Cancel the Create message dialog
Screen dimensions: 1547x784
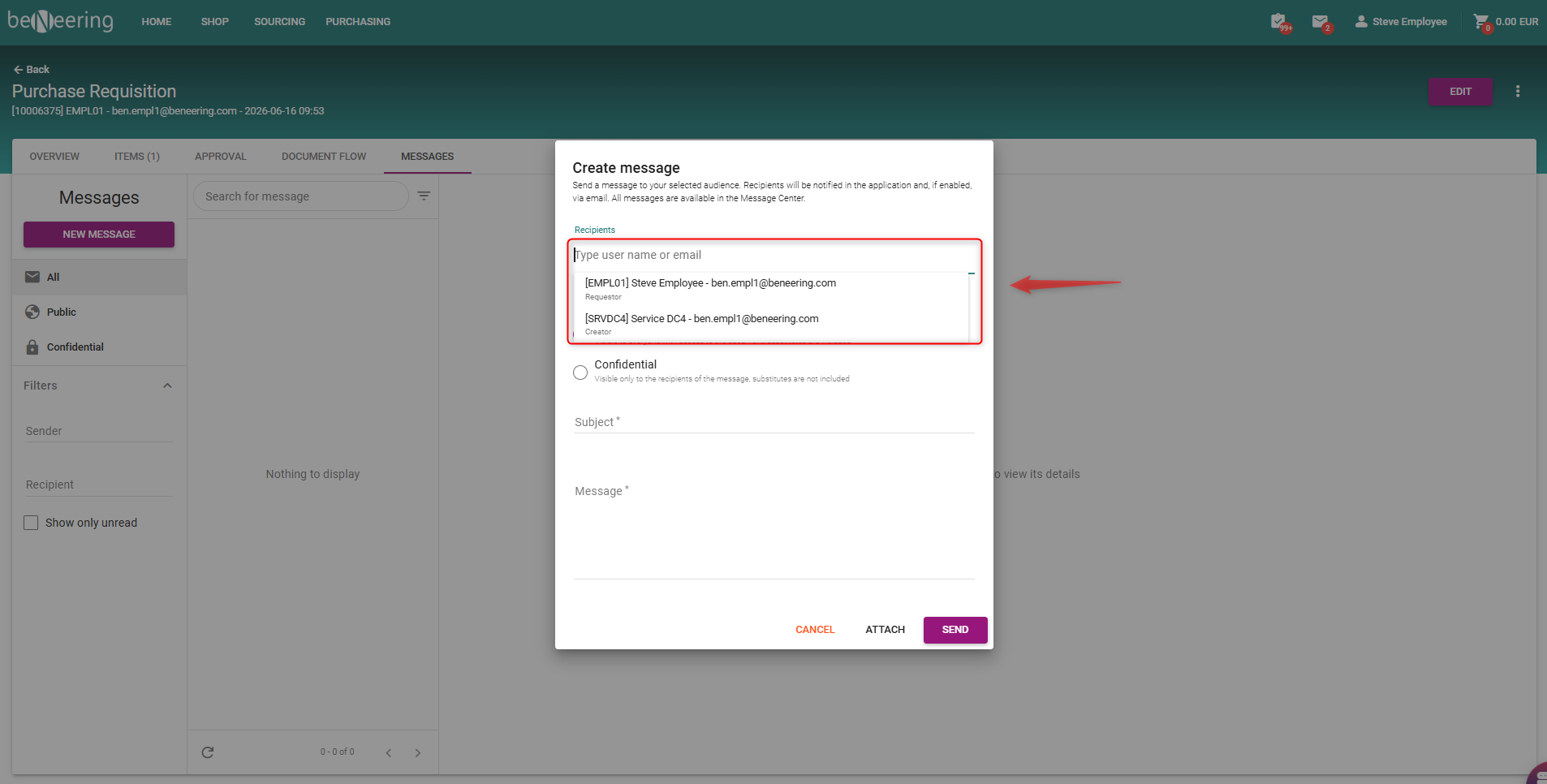coord(815,630)
